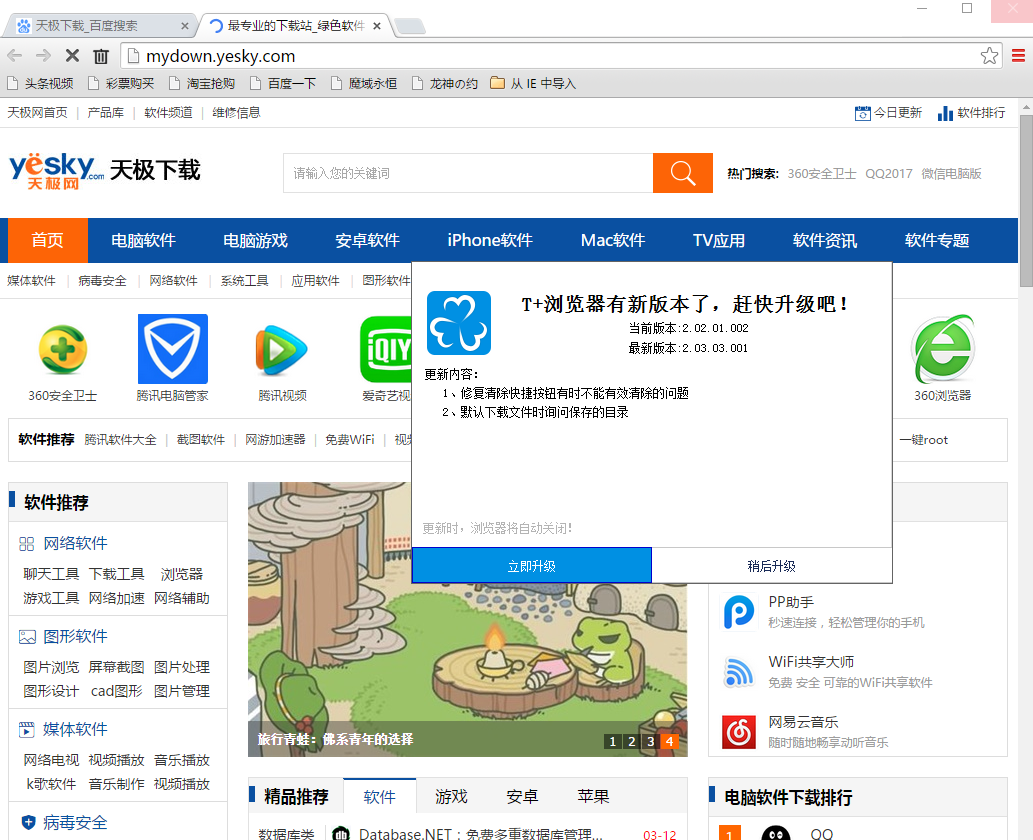Viewport: 1033px width, 840px height.
Task: Click the 今日更新 calendar icon
Action: [862, 113]
